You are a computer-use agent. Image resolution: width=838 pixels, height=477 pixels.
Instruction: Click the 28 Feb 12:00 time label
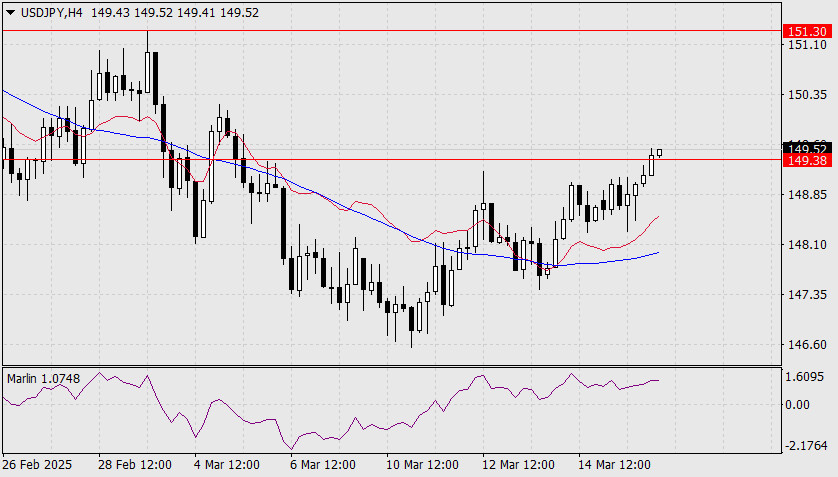pyautogui.click(x=135, y=465)
